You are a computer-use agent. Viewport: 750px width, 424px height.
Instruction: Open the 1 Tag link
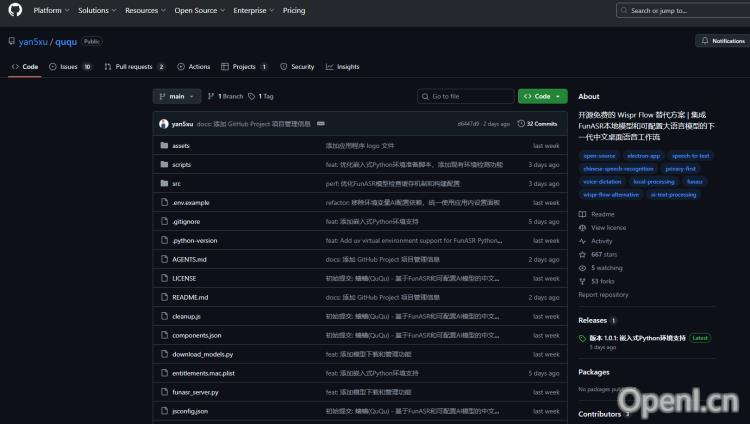pyautogui.click(x=261, y=96)
